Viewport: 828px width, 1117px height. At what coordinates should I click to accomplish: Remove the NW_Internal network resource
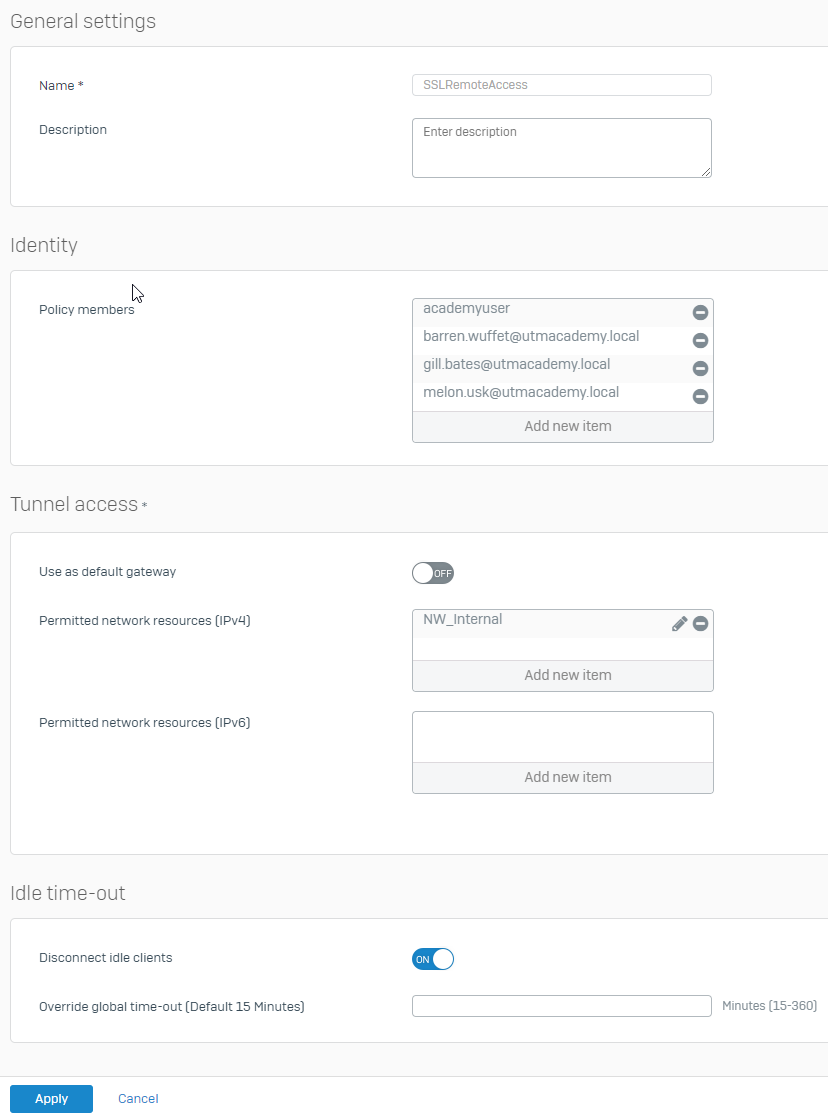[700, 623]
